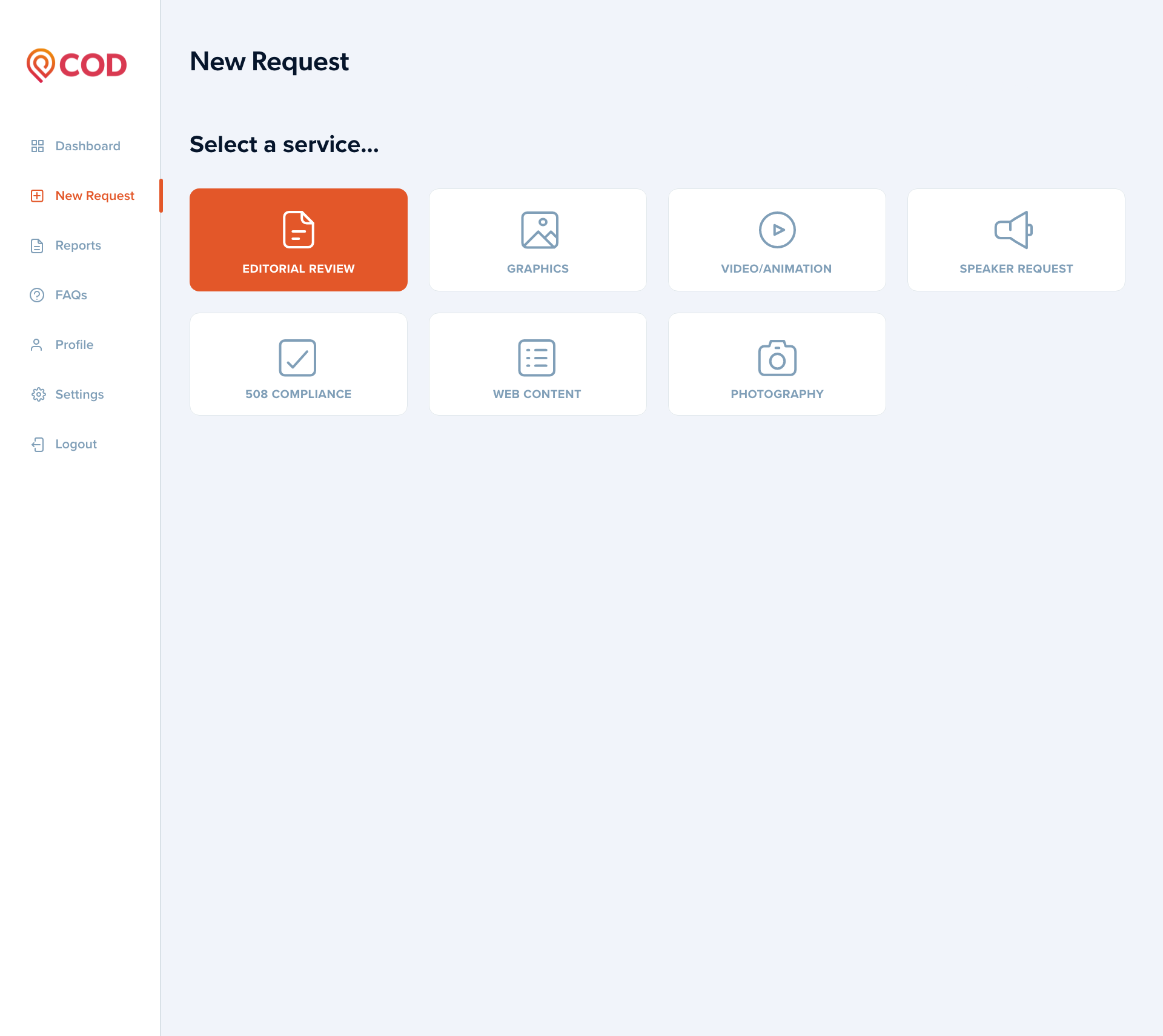Click the Graphics service label
Screen dimensions: 1163x1036
(537, 268)
